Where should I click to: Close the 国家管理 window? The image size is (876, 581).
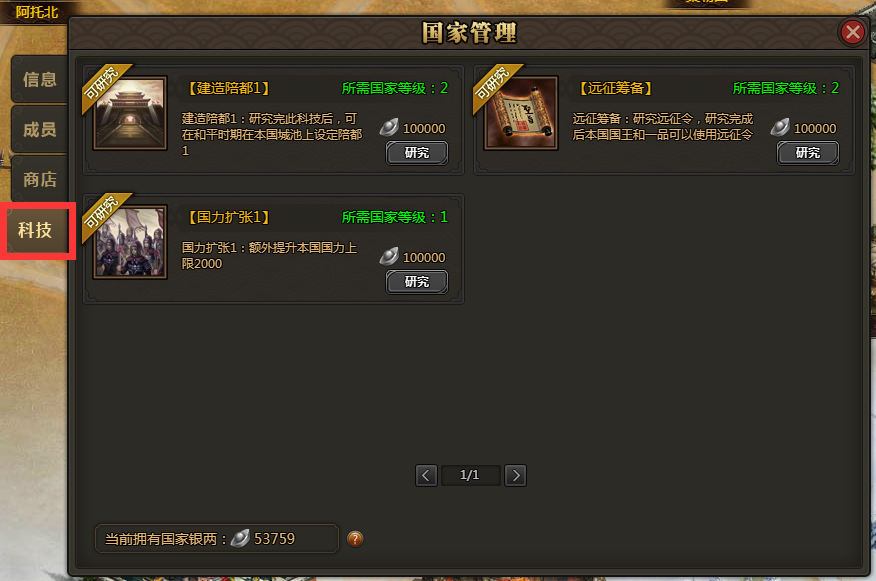tap(853, 32)
